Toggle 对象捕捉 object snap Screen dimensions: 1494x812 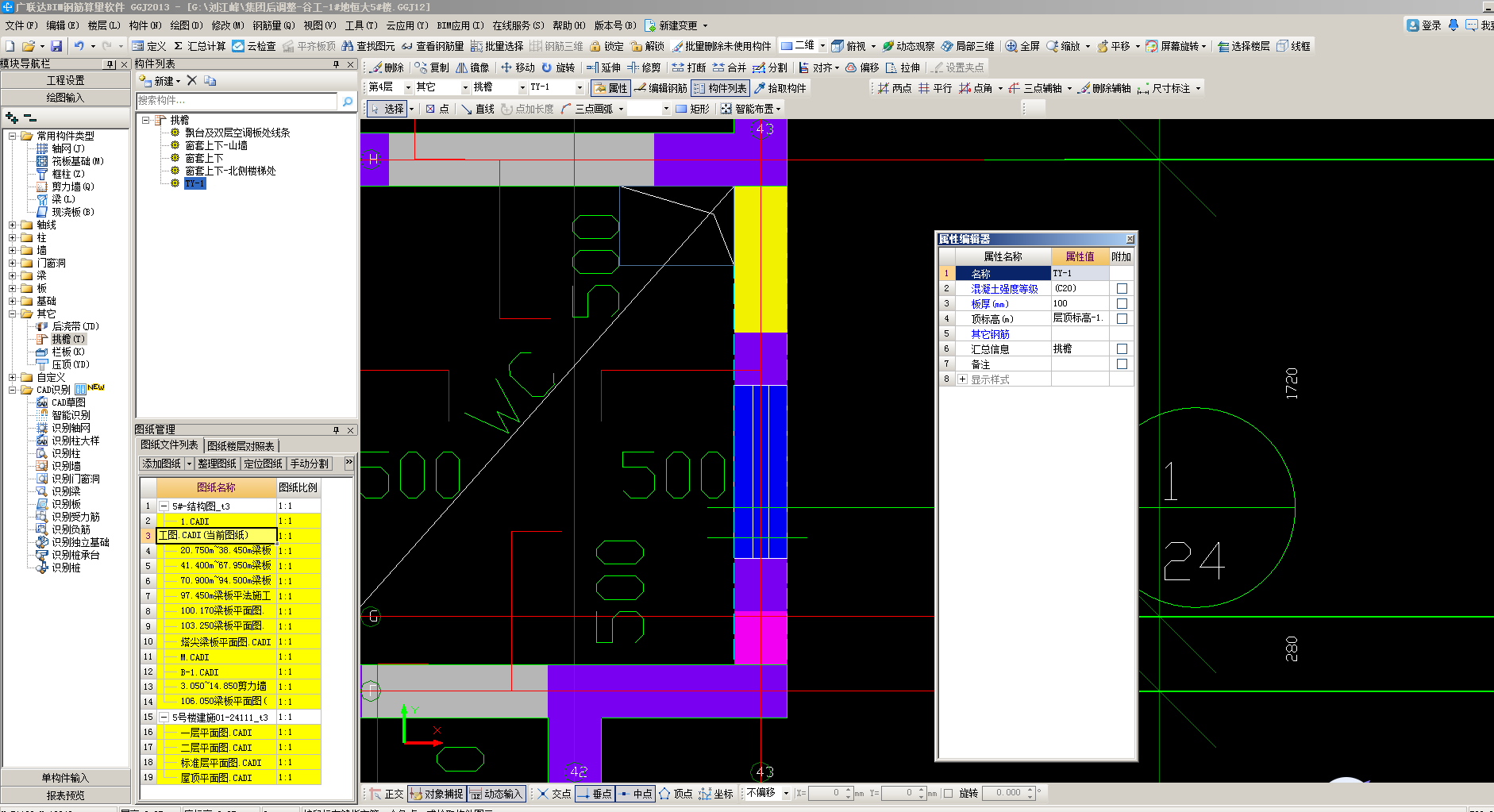click(436, 793)
